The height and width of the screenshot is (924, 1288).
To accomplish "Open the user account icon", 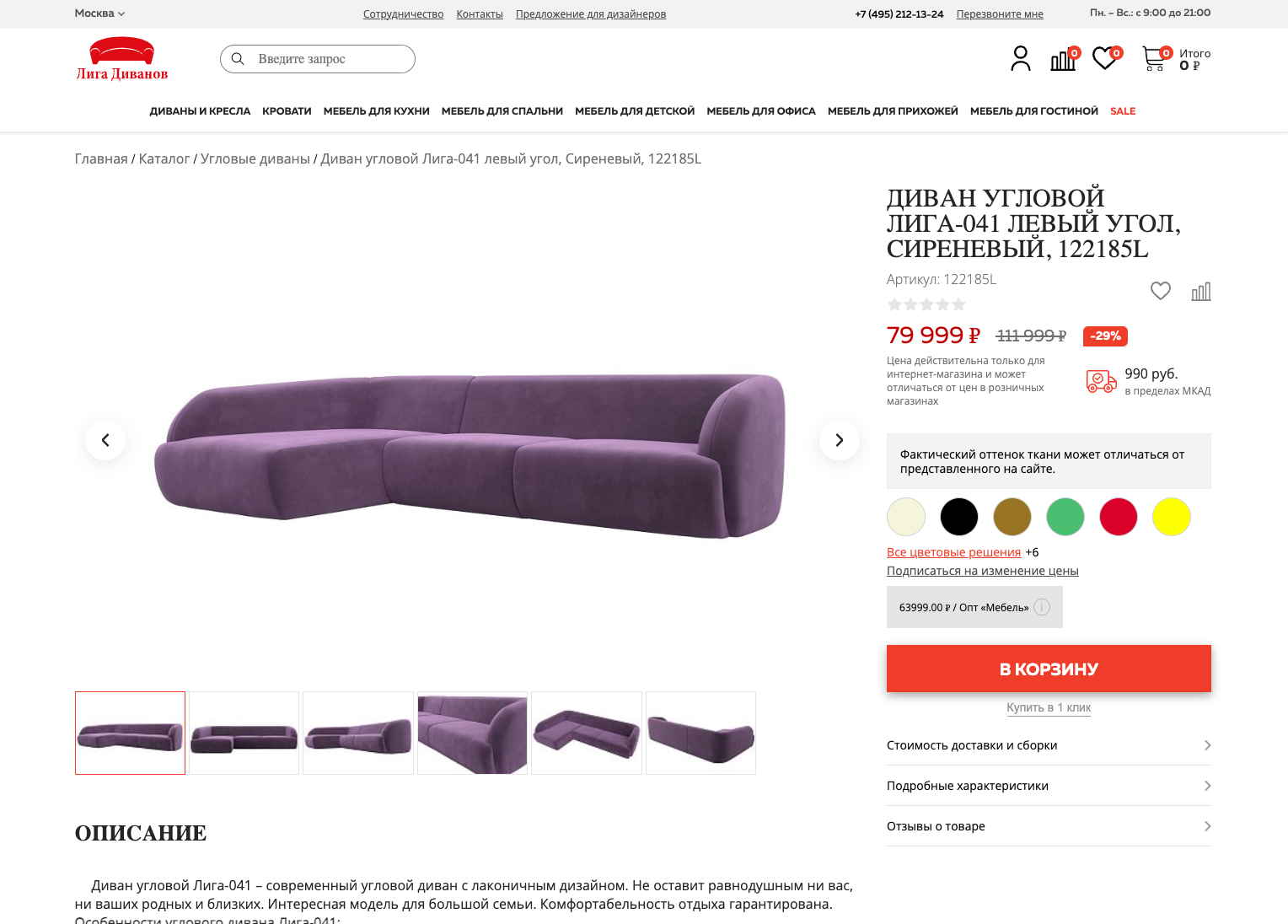I will [x=1020, y=58].
